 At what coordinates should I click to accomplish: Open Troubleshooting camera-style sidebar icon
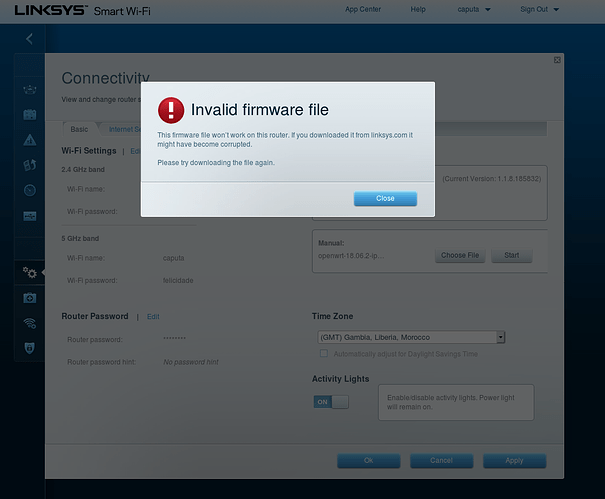(x=30, y=298)
